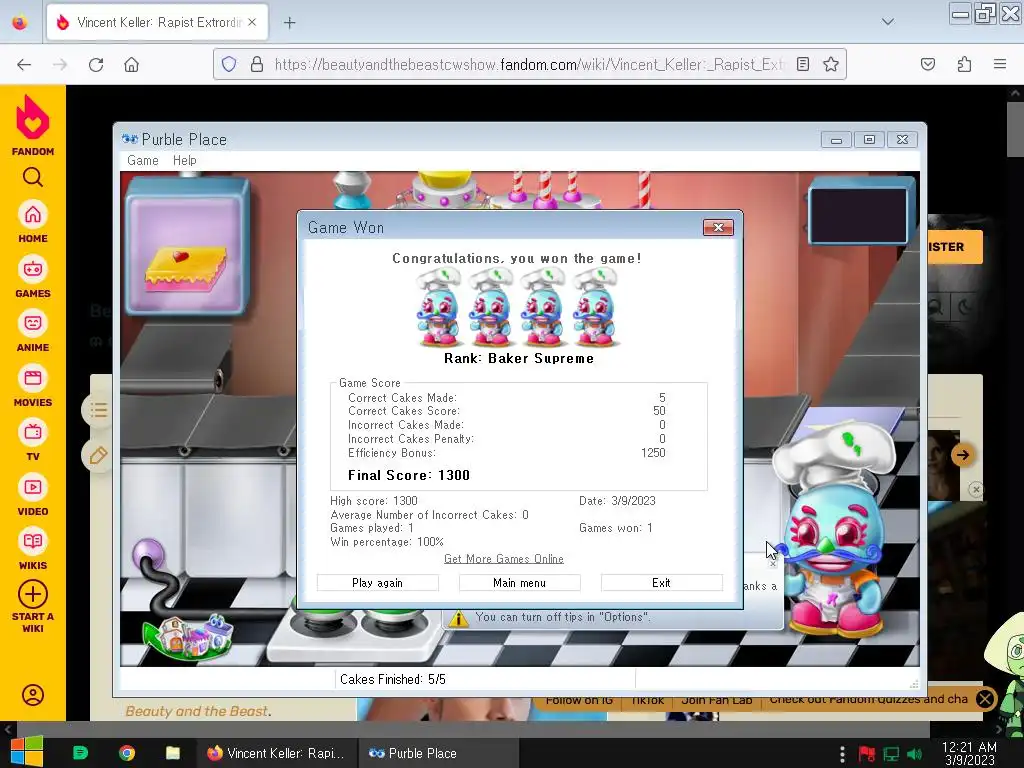Open the Help menu in Purble Place
Viewport: 1024px width, 768px height.
click(x=185, y=161)
